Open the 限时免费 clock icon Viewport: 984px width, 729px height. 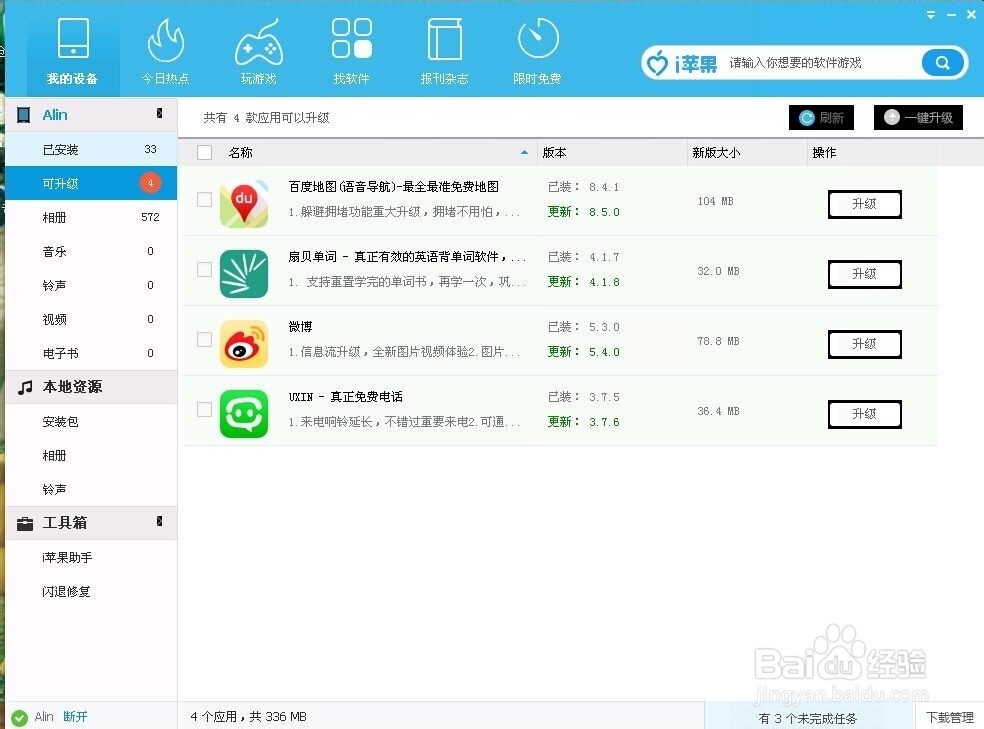[x=538, y=38]
